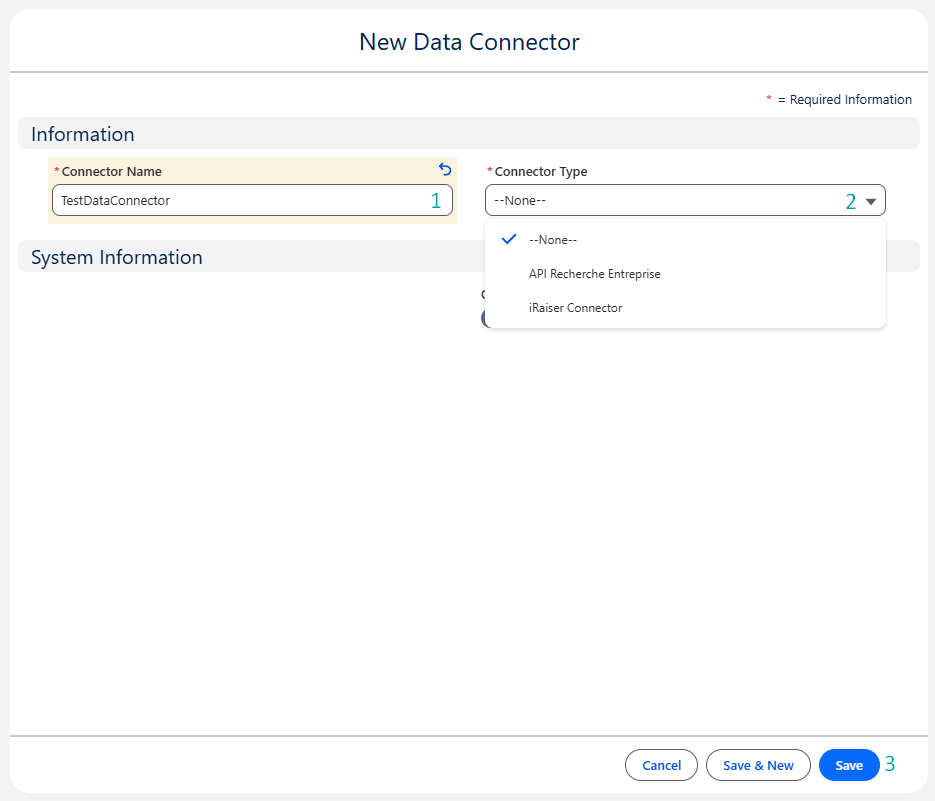Pick --None-- in the Connector Type menu
This screenshot has width=935, height=801.
[x=553, y=239]
